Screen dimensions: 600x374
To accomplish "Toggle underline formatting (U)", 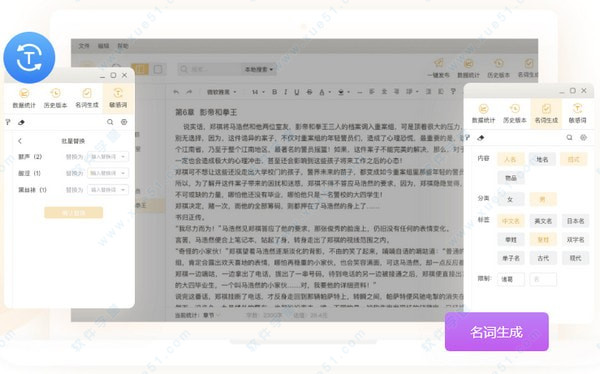I will click(297, 92).
